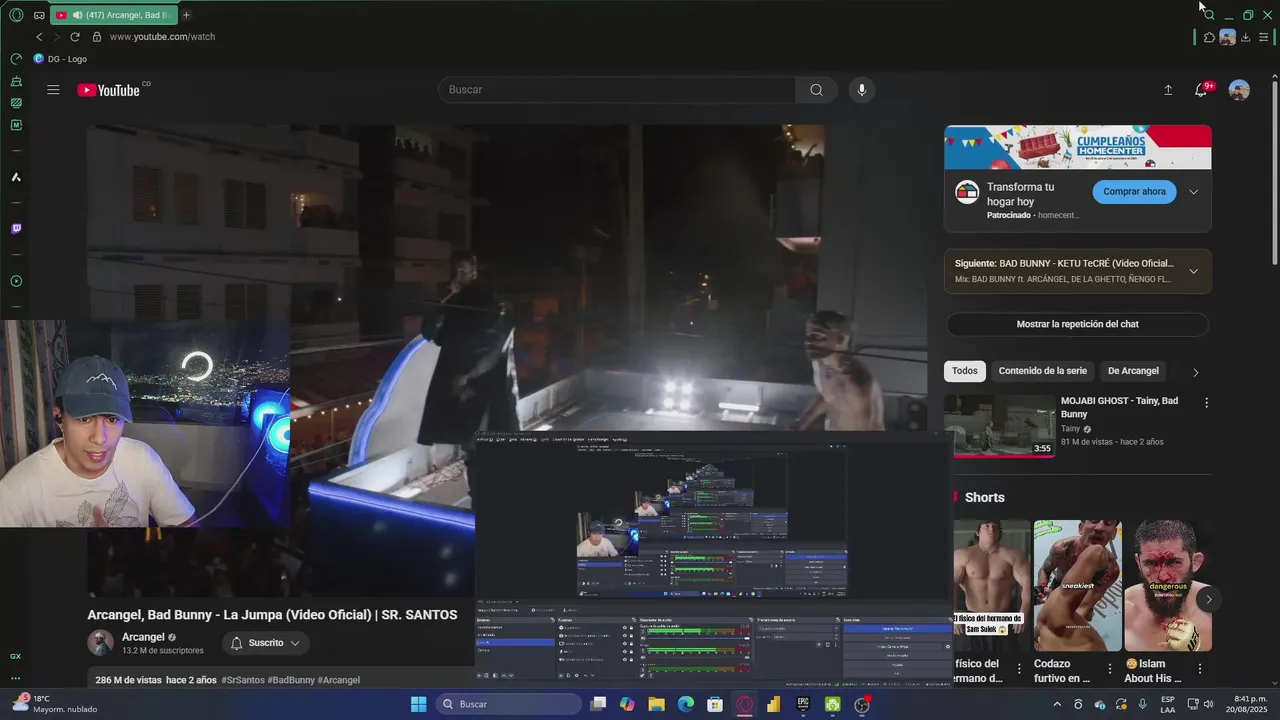This screenshot has width=1280, height=720.
Task: Expand the Homecenter ad chevron
Action: click(x=1193, y=192)
